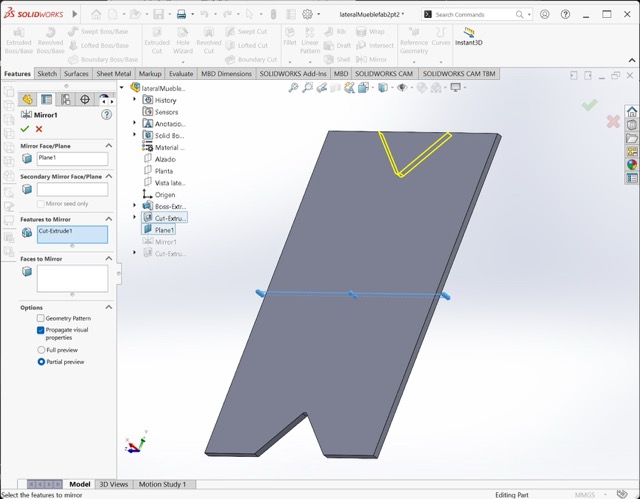This screenshot has height=499, width=640.
Task: Open 3D Views bottom tab
Action: tap(114, 484)
